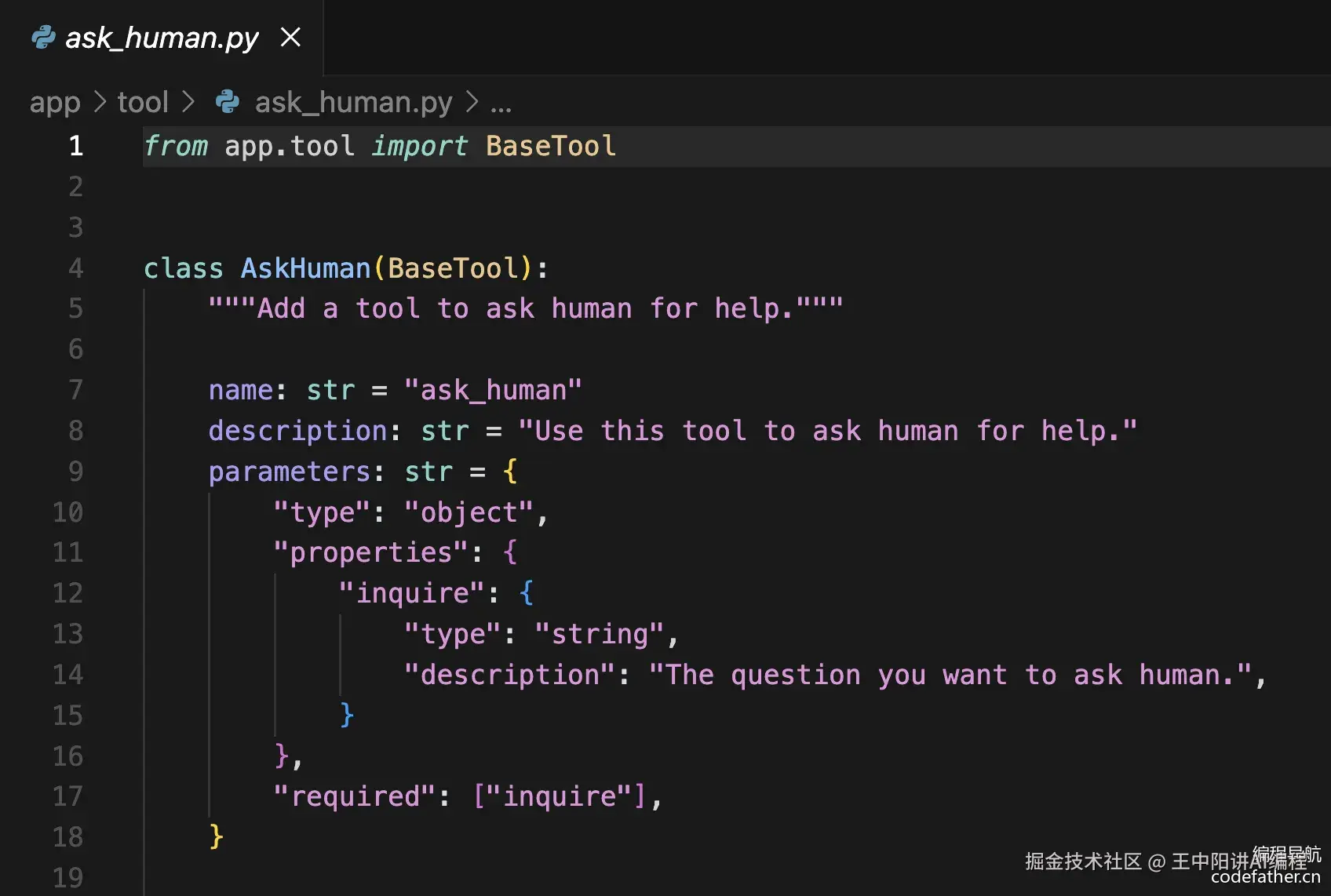Screen dimensions: 1331x896
Task: Click the Python file icon in breadcrumb
Action: [x=228, y=101]
